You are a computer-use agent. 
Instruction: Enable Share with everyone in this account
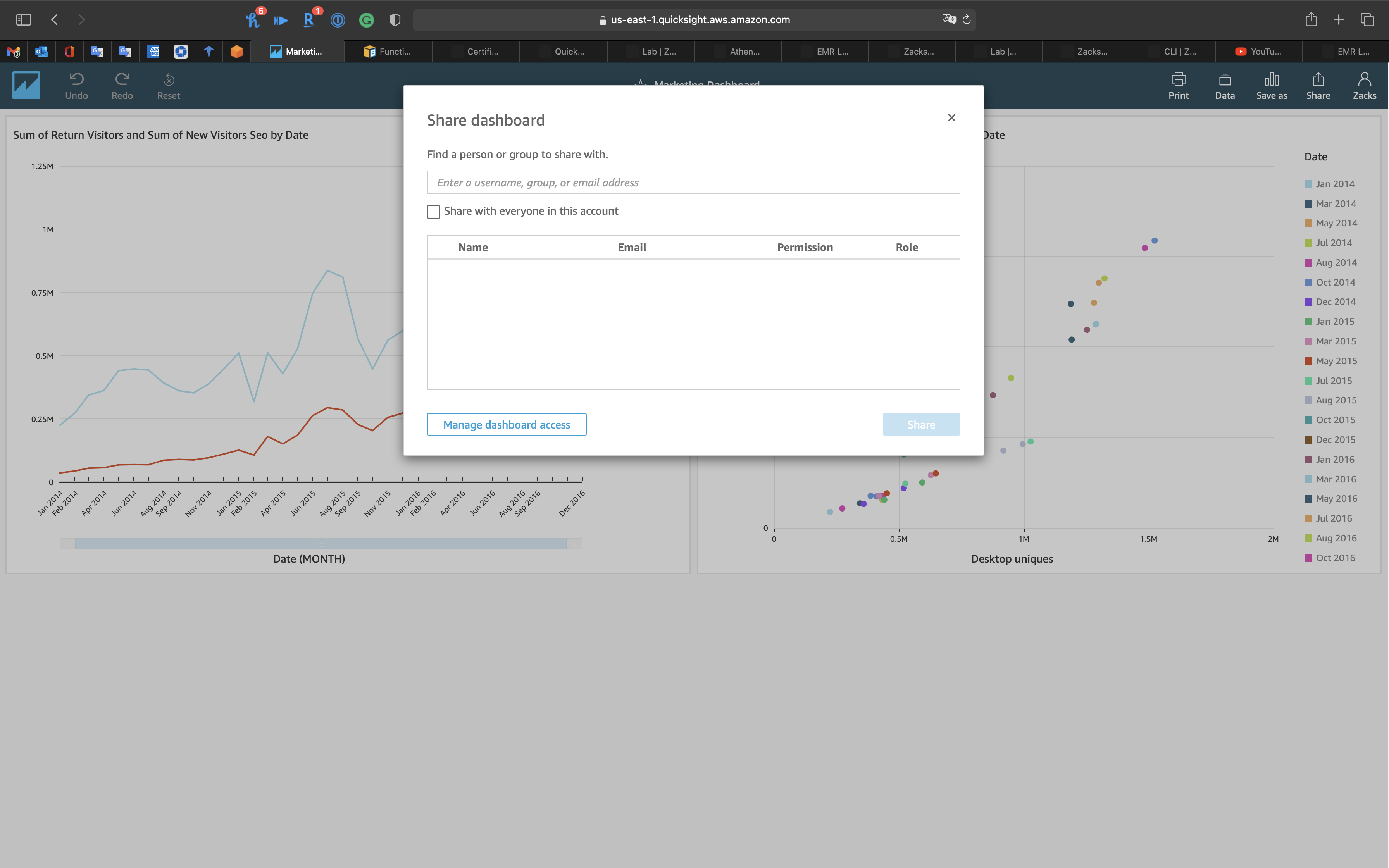[x=434, y=212]
